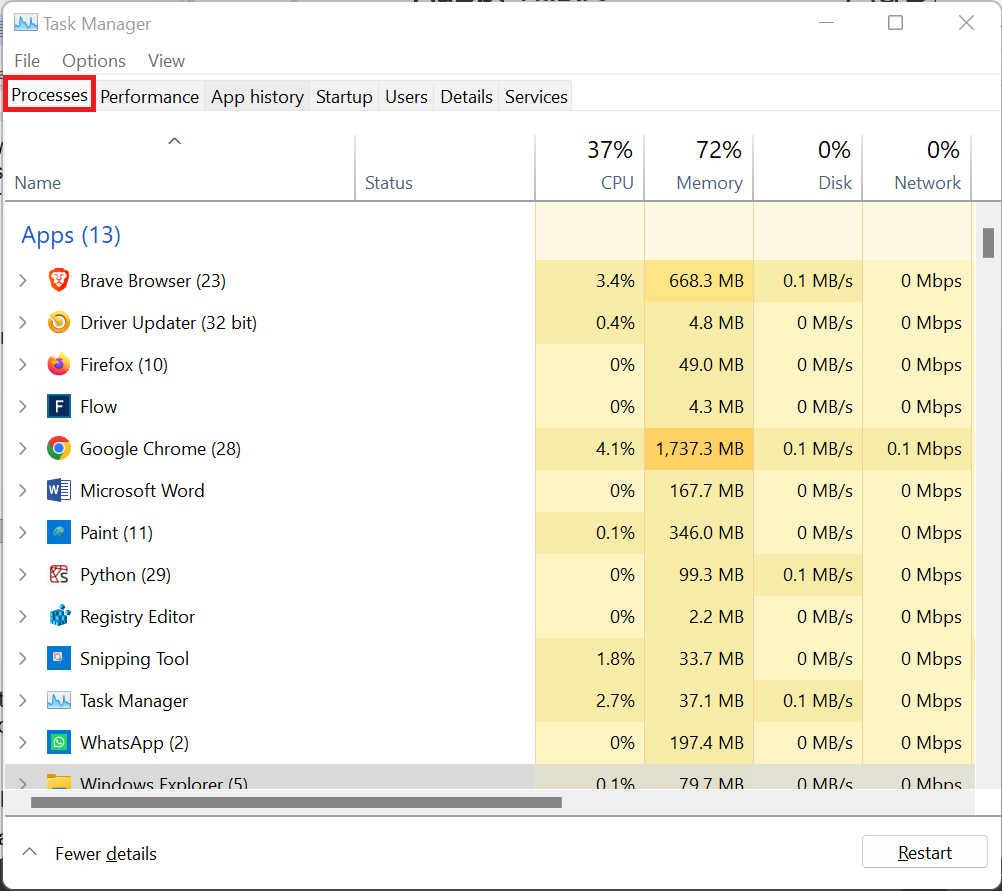Click the Task Manager title bar icon
1002x891 pixels.
pyautogui.click(x=26, y=24)
